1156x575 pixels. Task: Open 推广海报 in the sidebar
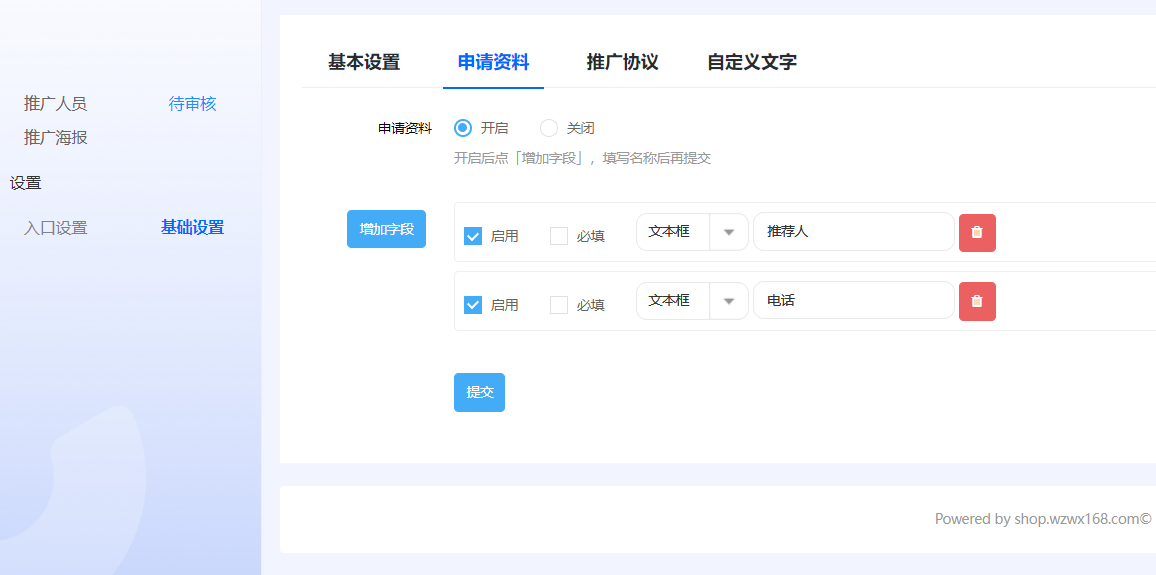[55, 137]
